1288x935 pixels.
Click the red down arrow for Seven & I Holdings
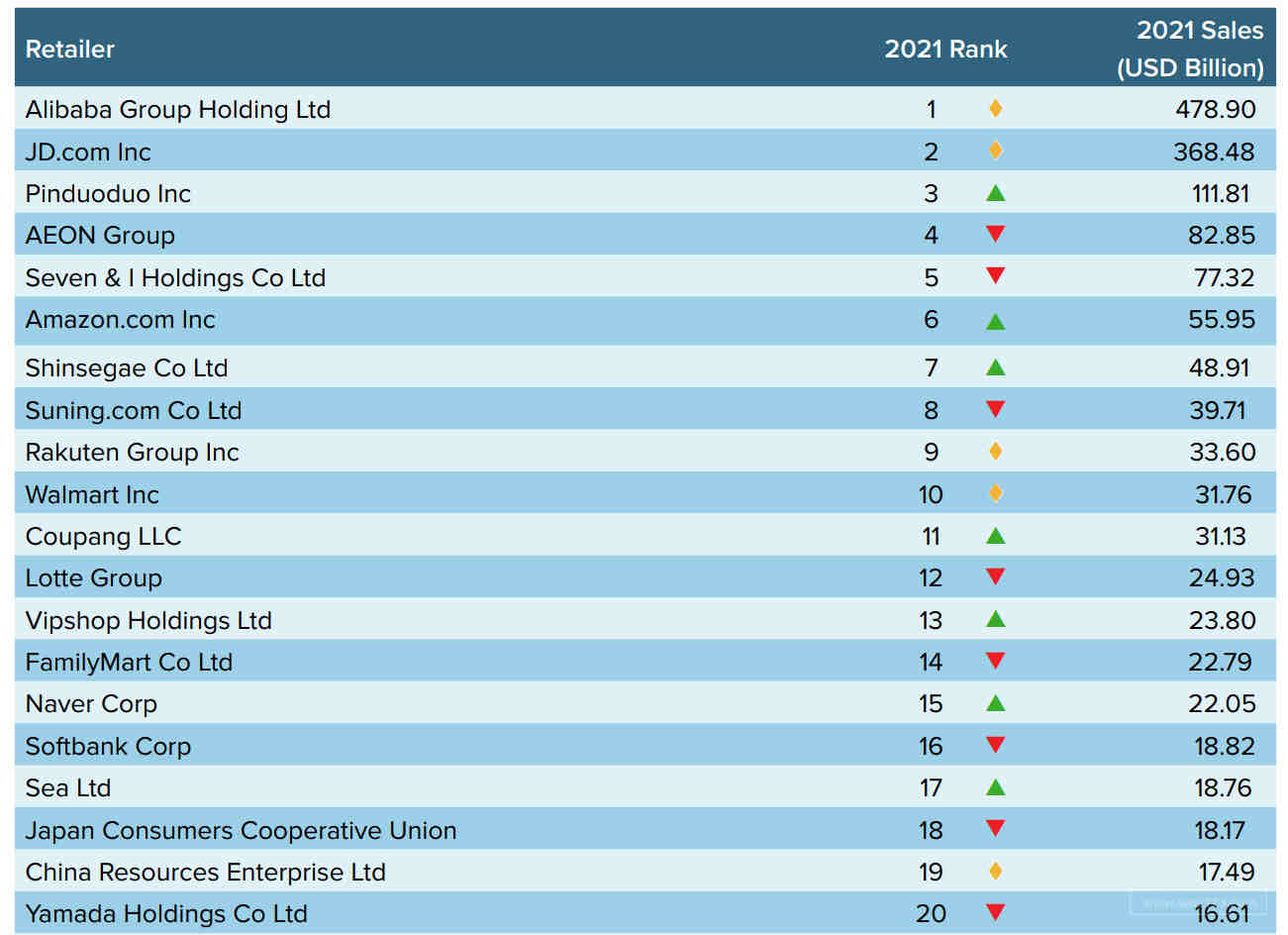(x=996, y=275)
